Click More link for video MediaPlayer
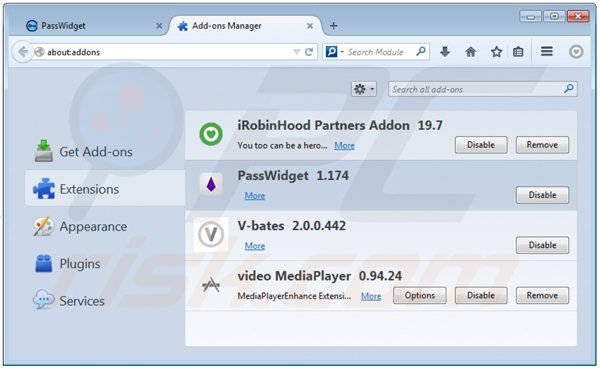Viewport: 600px width, 370px height. click(371, 296)
